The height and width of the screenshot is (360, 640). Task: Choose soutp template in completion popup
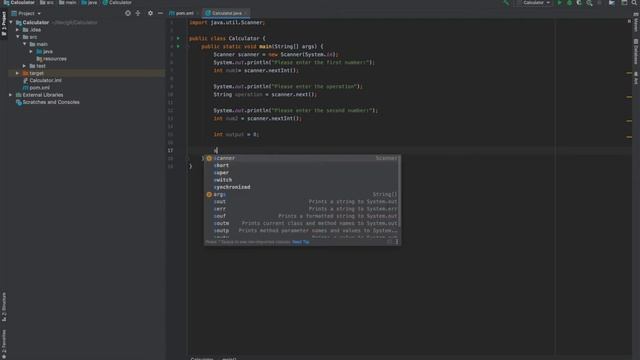click(x=302, y=231)
